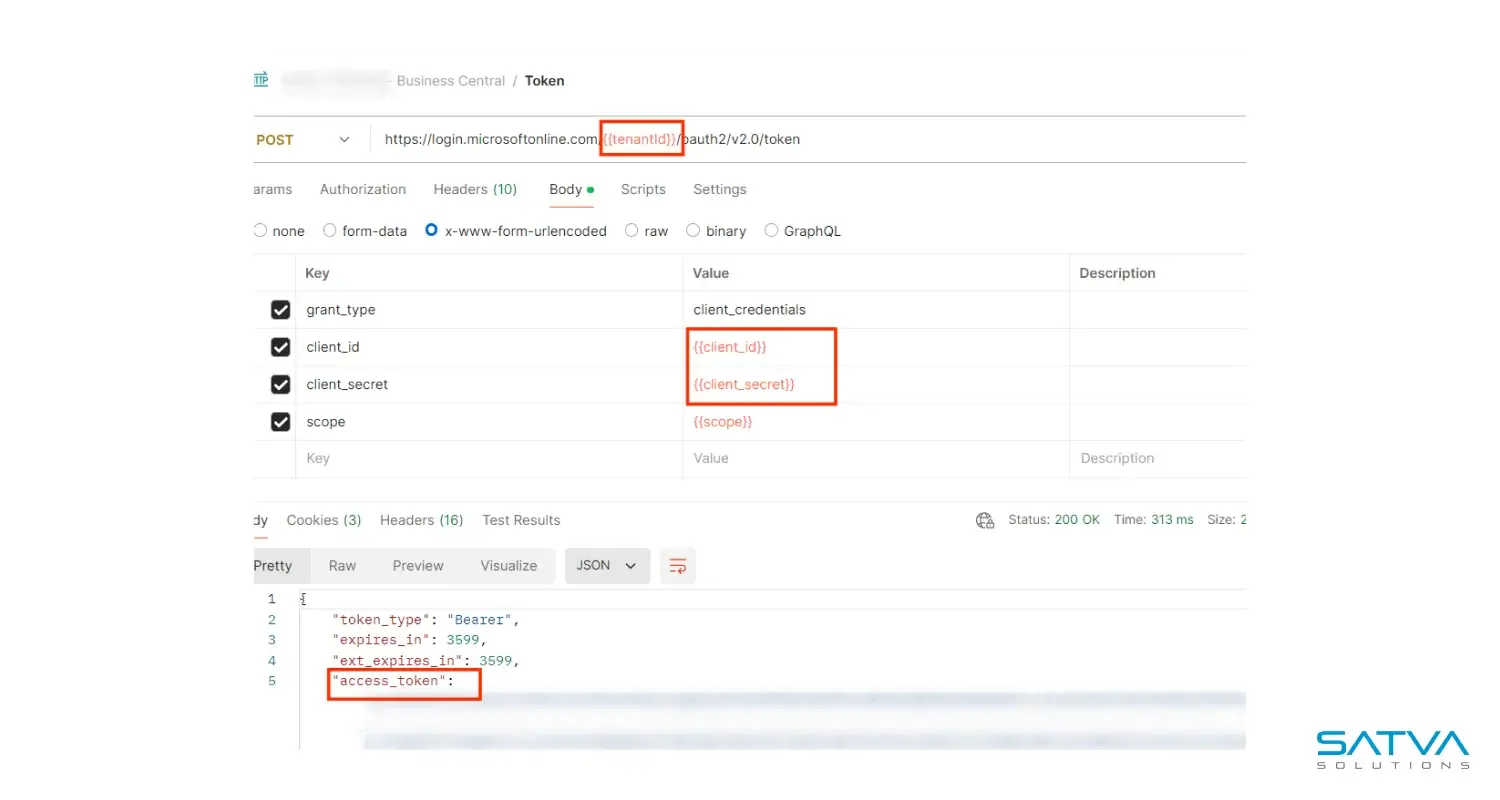Click the Status: 200 OK indicator
The image size is (1500, 800).
tap(1054, 520)
